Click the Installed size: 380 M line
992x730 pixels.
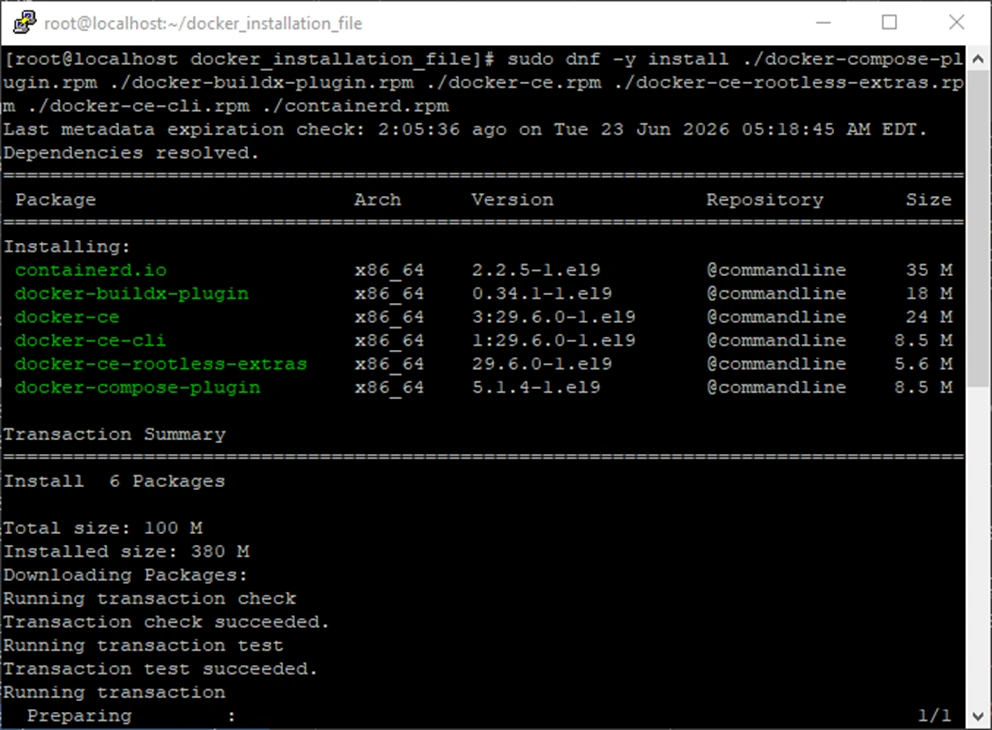coord(127,552)
